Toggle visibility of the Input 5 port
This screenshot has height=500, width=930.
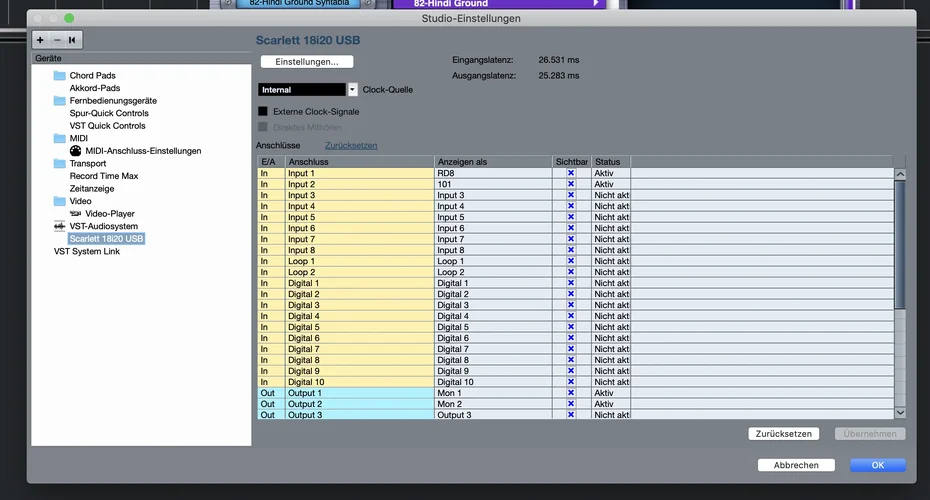[x=571, y=217]
